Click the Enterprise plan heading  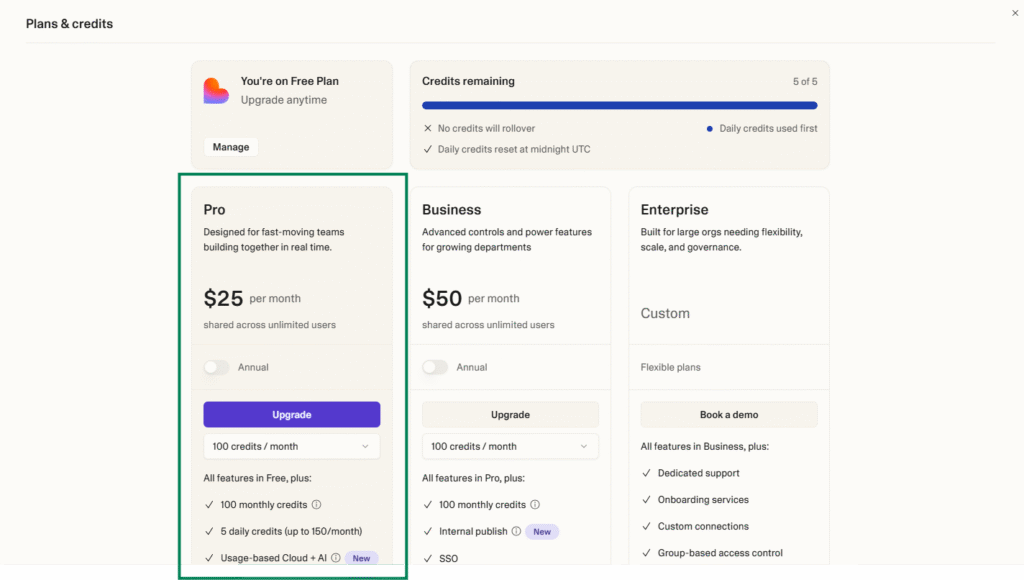[x=674, y=210]
